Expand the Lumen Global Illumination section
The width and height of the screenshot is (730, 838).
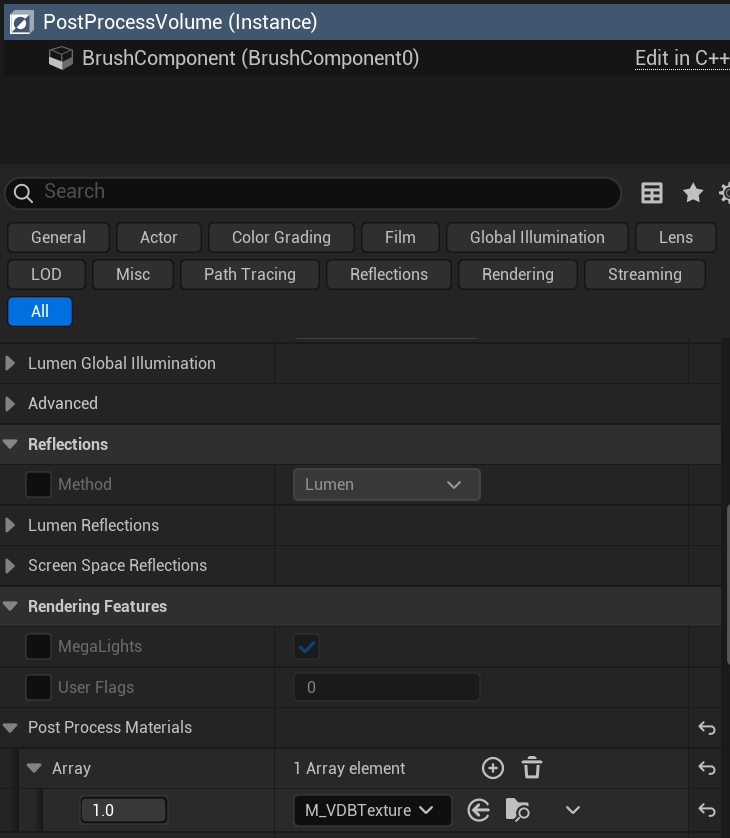click(x=10, y=364)
